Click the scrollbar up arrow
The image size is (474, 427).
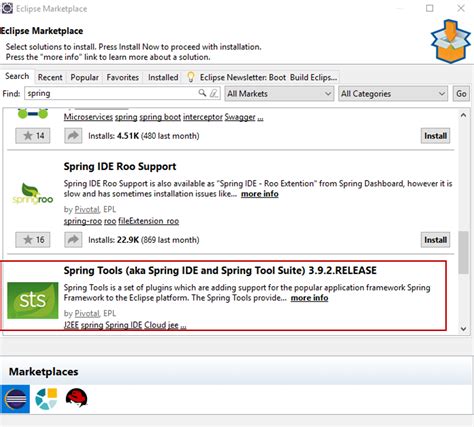463,115
